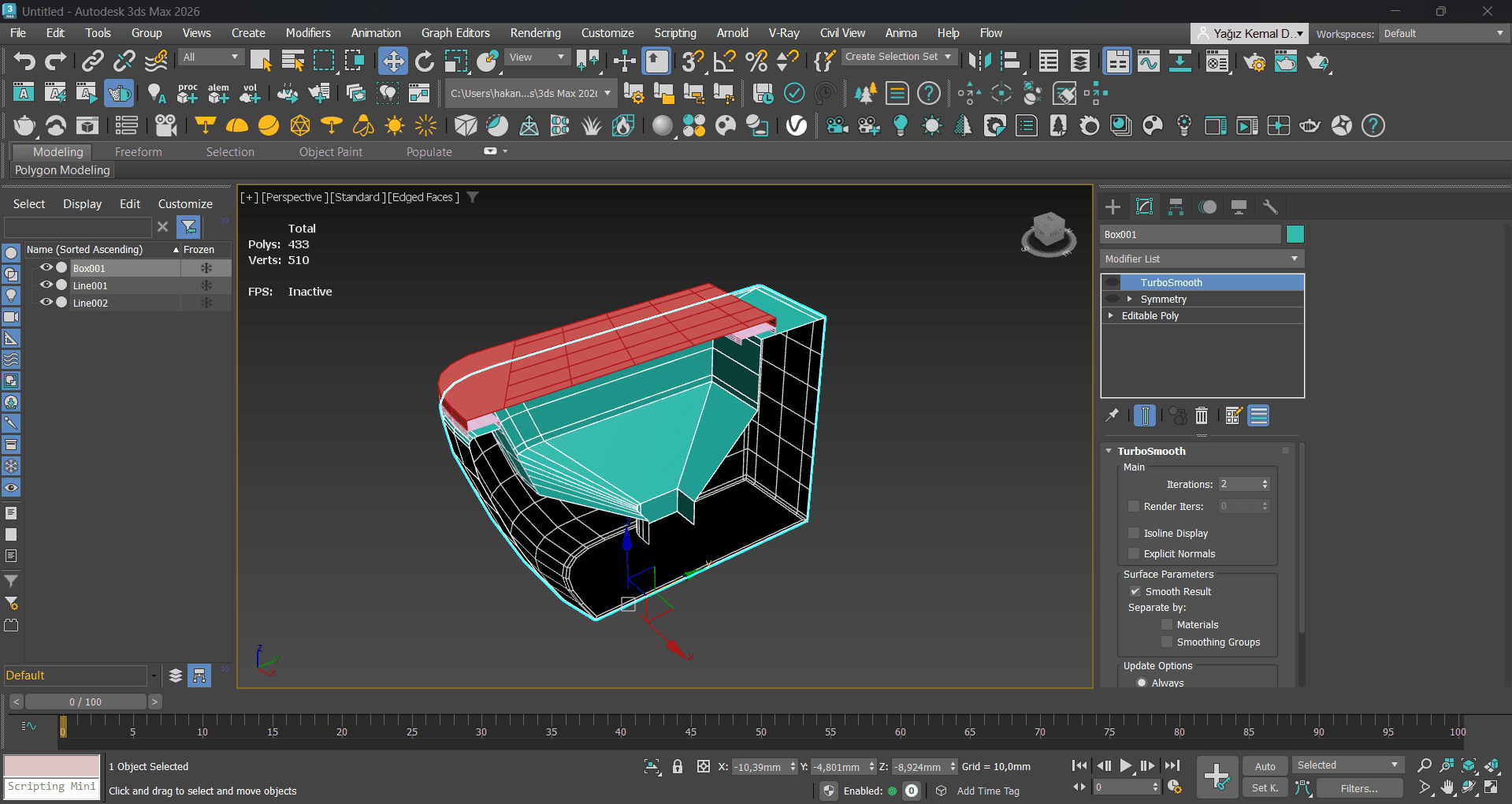The width and height of the screenshot is (1512, 804).
Task: Open the Create Selection Set dropdown
Action: (898, 57)
